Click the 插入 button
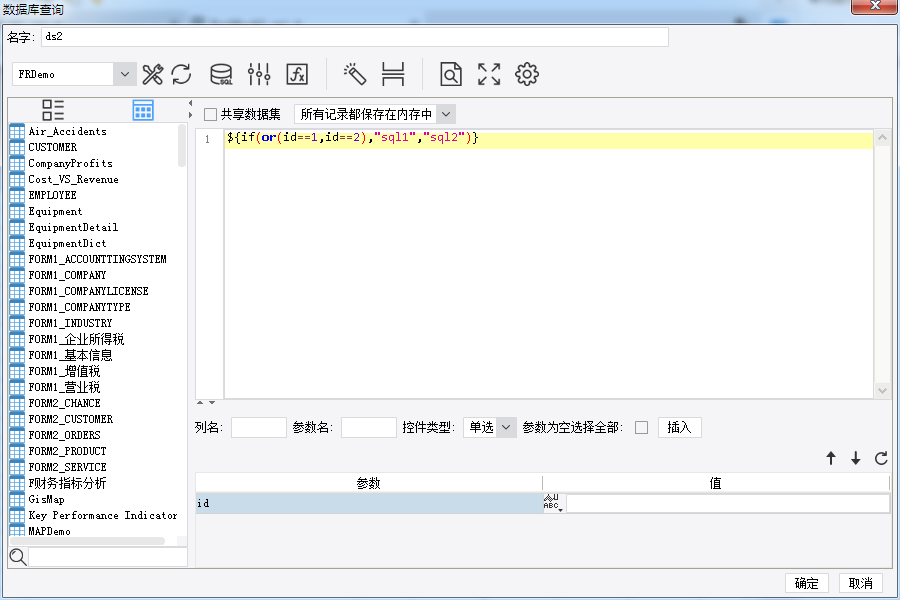 [679, 427]
